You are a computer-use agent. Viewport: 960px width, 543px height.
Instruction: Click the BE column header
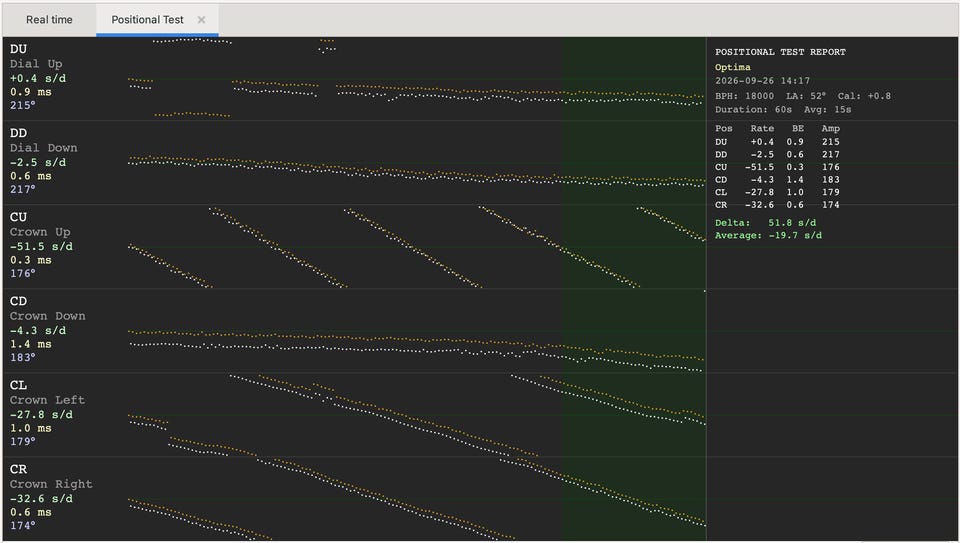(798, 129)
